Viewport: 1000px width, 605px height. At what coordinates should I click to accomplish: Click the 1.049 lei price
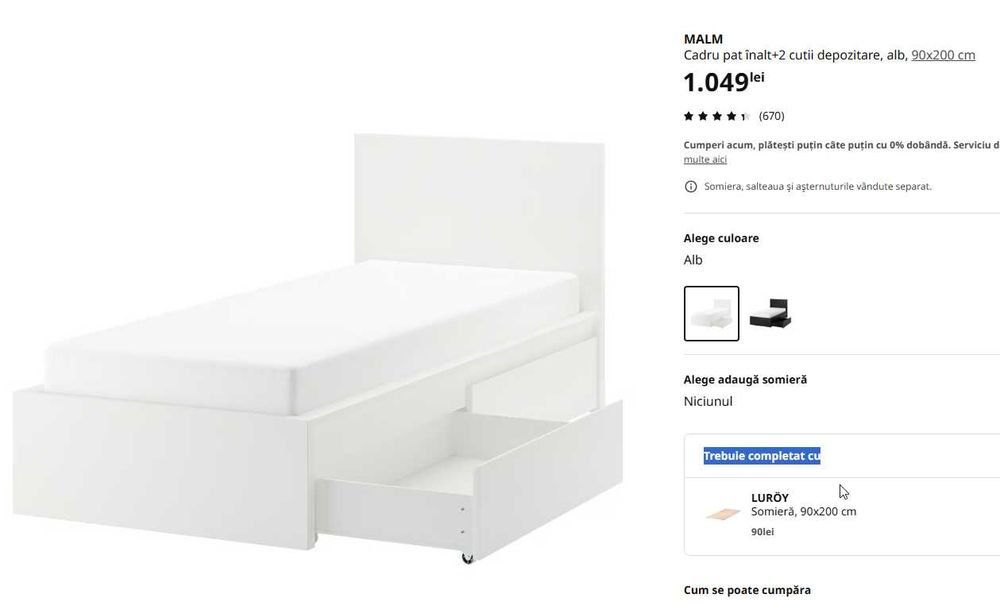coord(724,82)
